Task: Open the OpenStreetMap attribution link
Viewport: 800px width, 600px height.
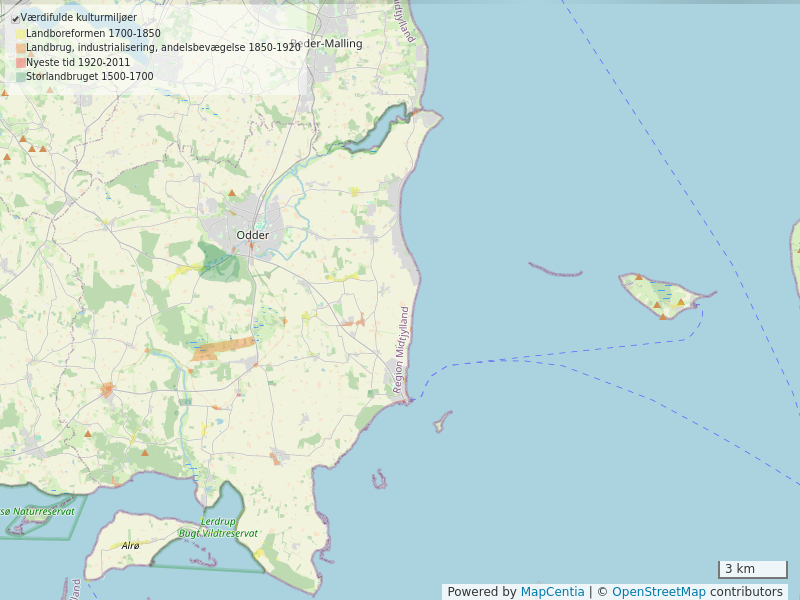Action: click(659, 592)
